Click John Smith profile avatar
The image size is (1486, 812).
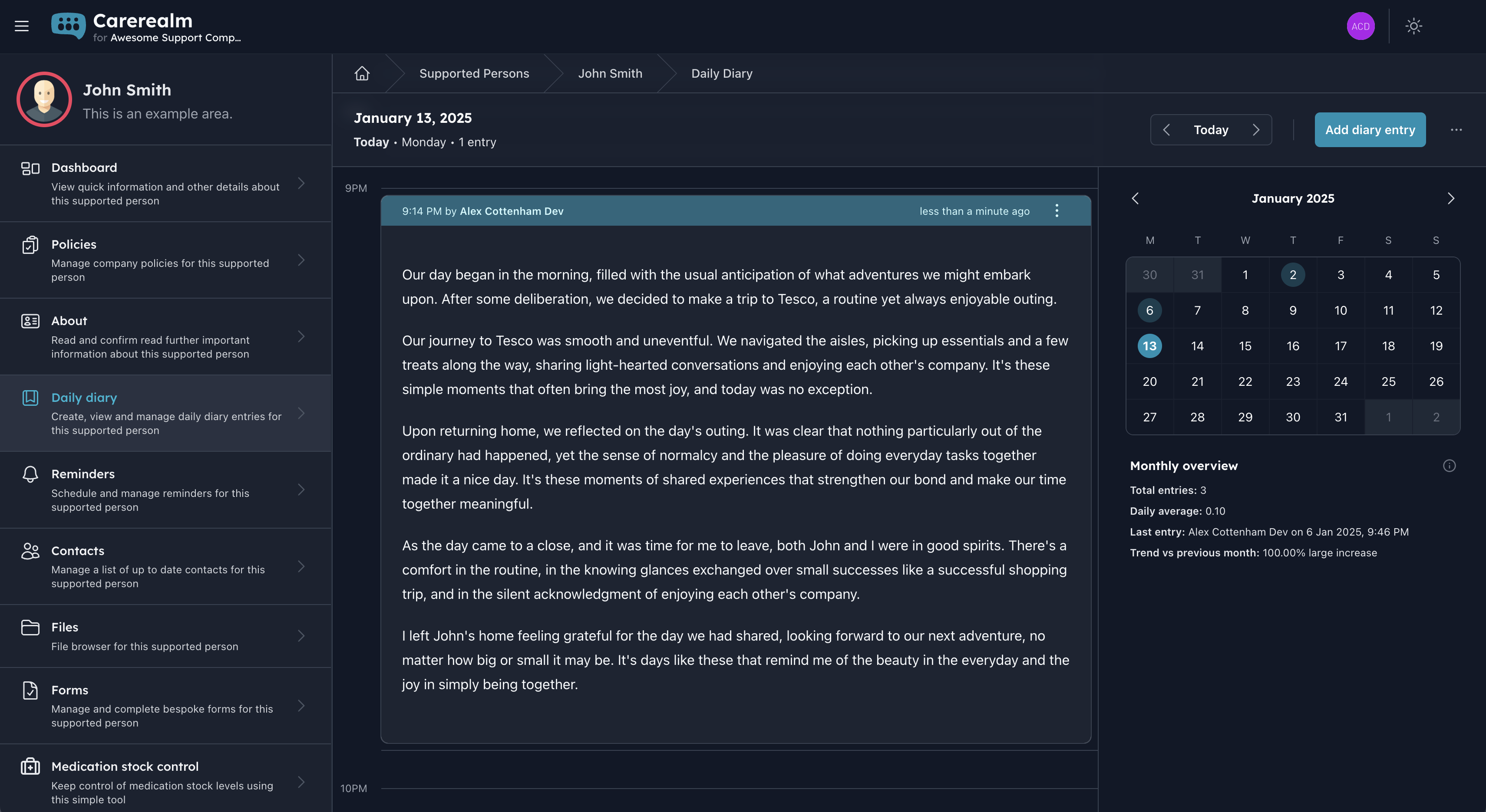(44, 99)
